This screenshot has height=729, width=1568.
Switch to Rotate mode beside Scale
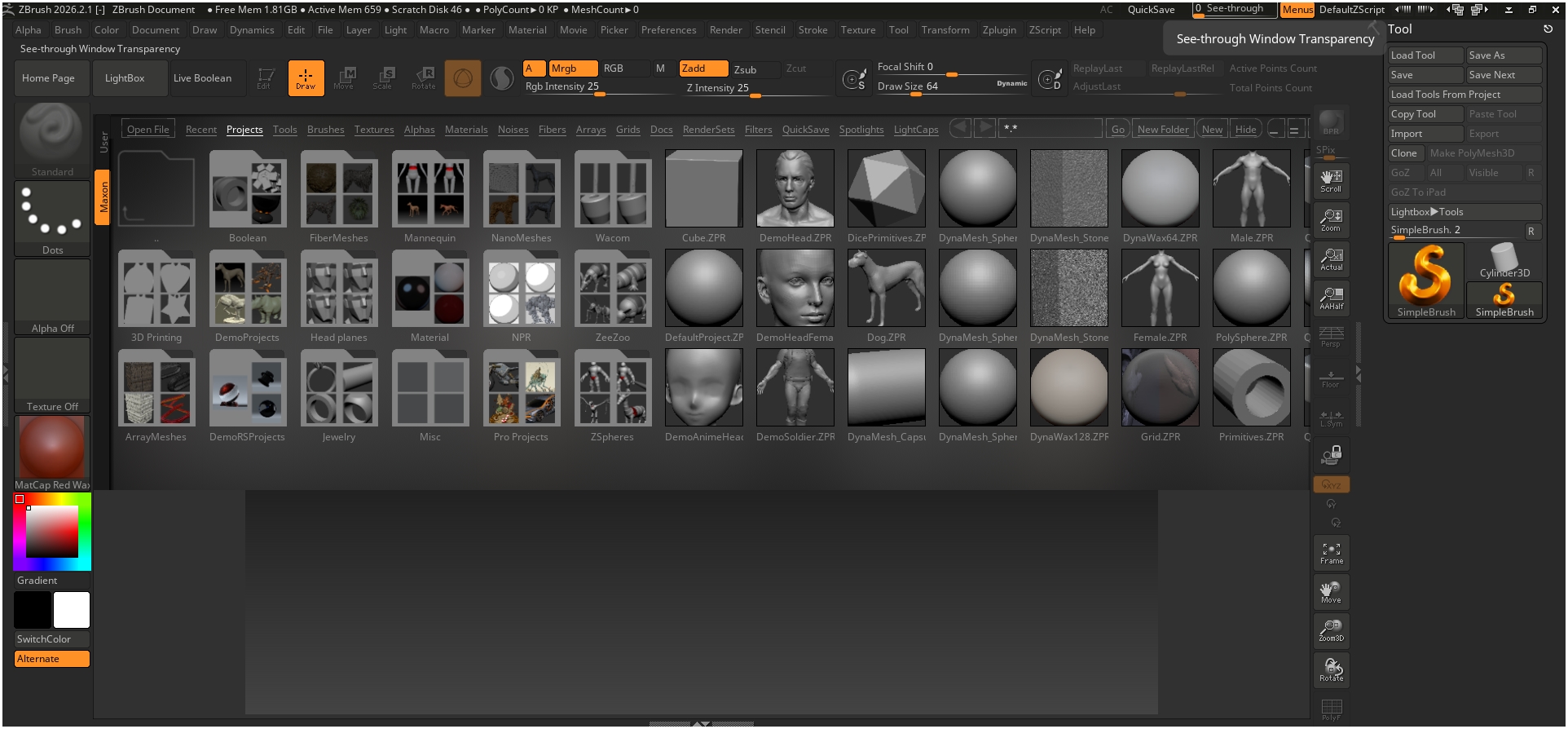[x=424, y=78]
